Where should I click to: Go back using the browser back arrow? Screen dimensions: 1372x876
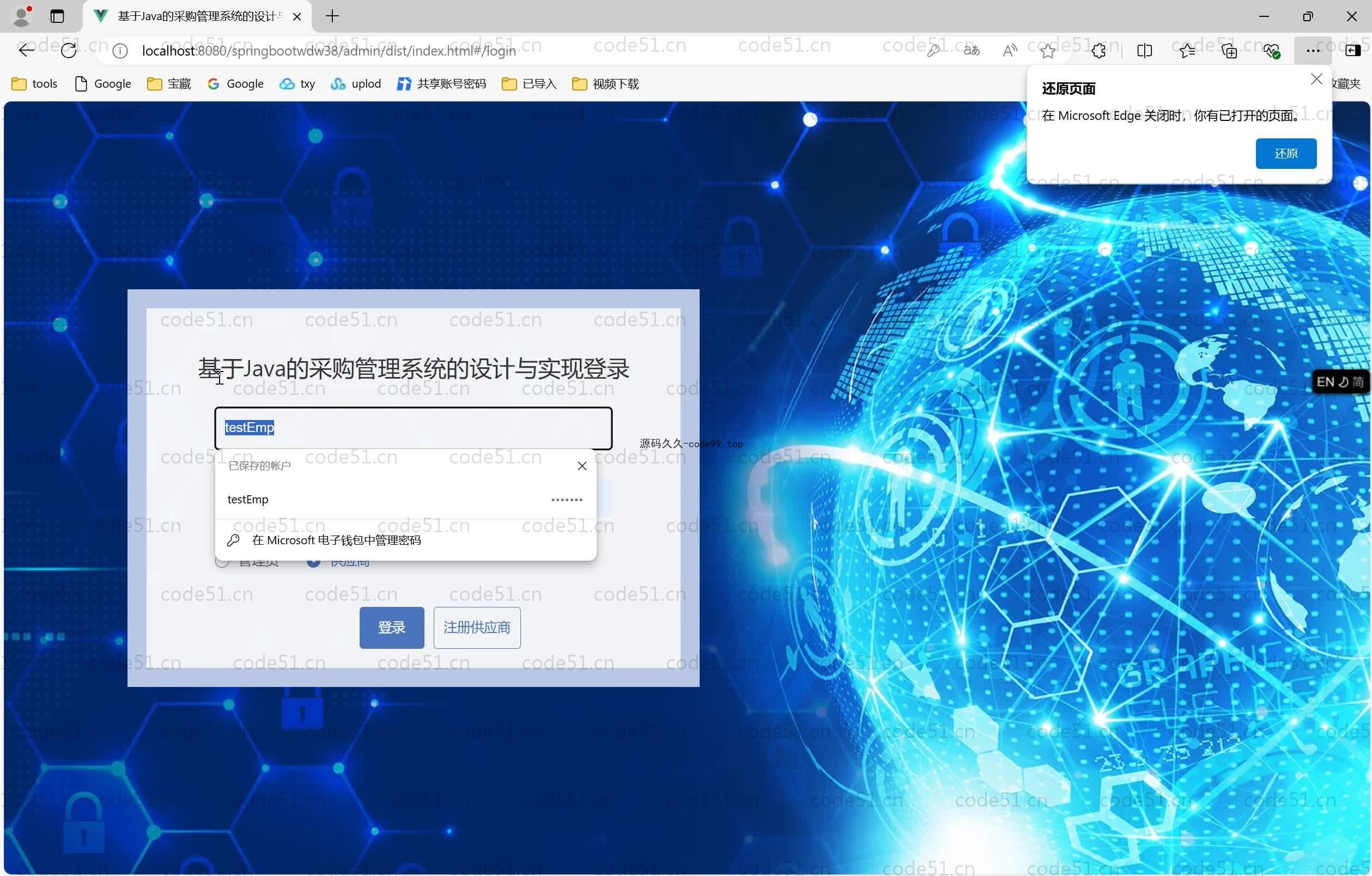[x=26, y=51]
